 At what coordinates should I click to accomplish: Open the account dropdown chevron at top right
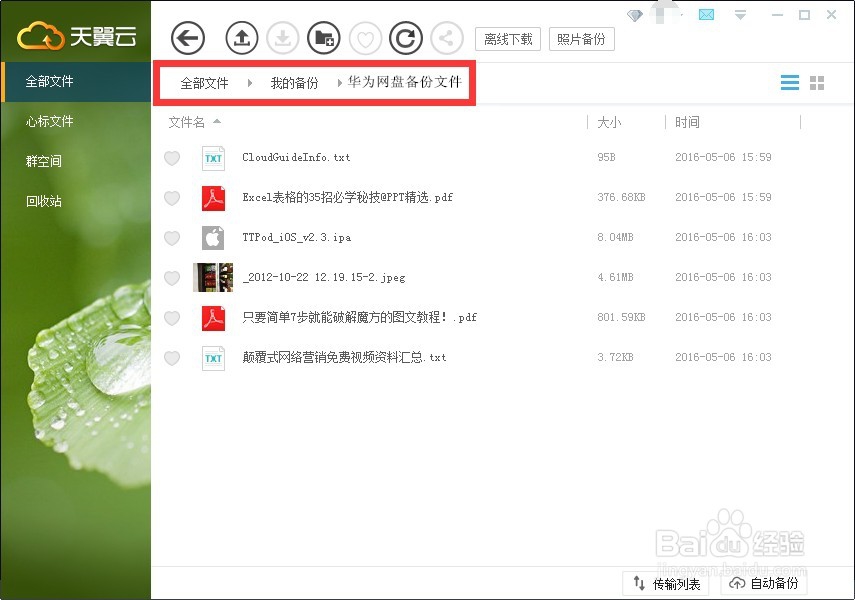(739, 15)
